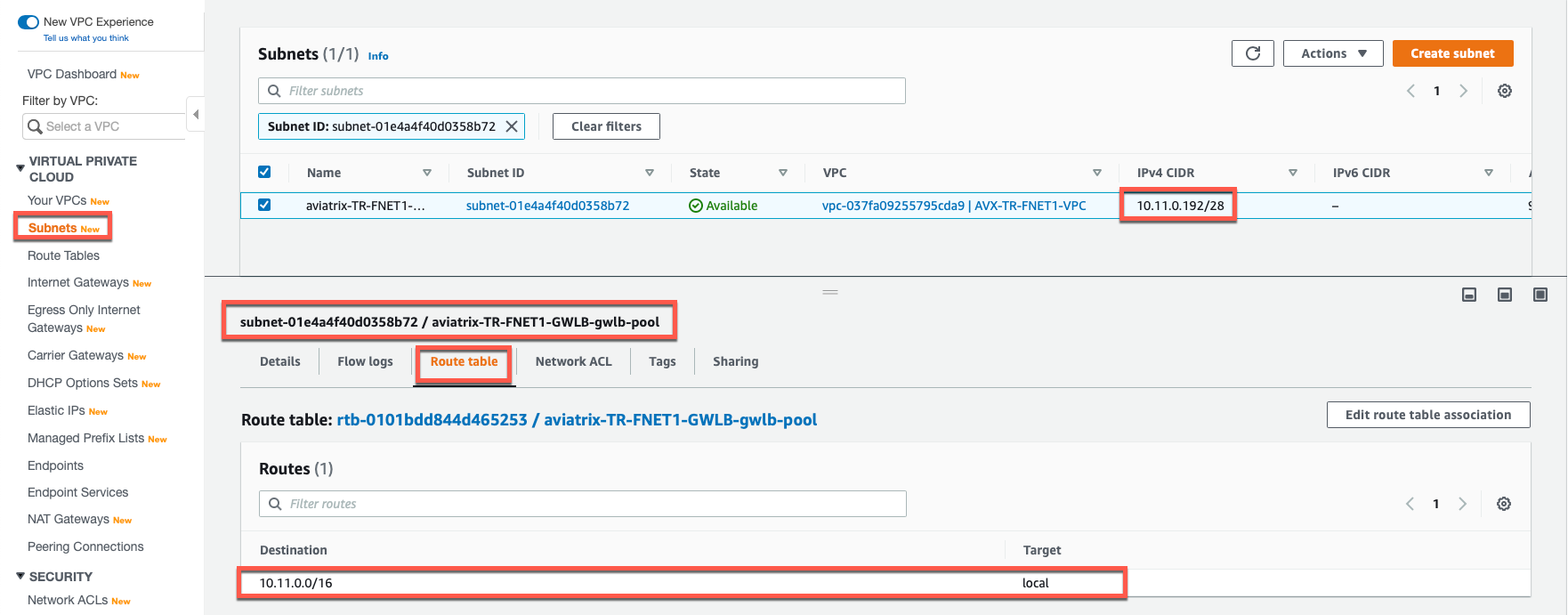Go to next subnets page

coord(1463,91)
